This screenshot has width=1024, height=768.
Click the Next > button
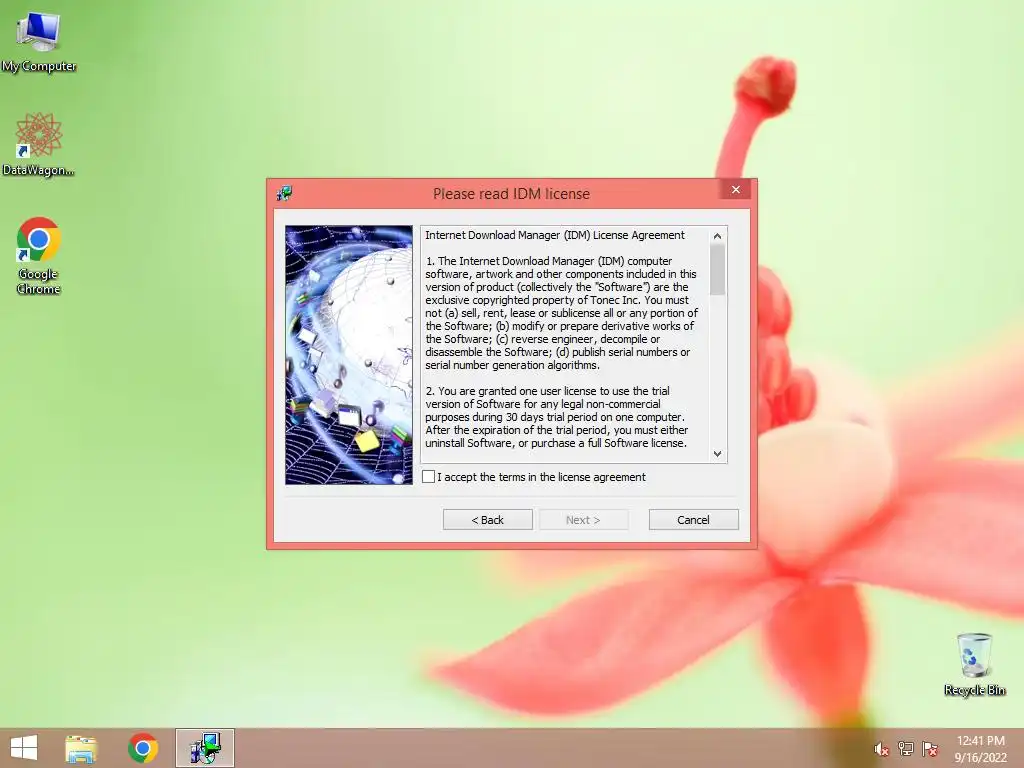coord(583,520)
